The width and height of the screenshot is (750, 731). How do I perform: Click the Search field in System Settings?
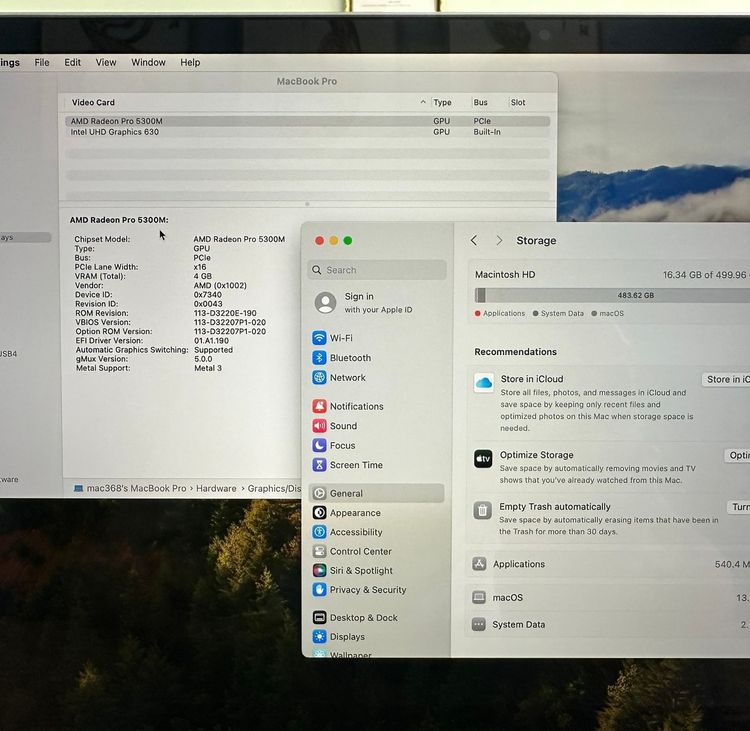pyautogui.click(x=377, y=270)
